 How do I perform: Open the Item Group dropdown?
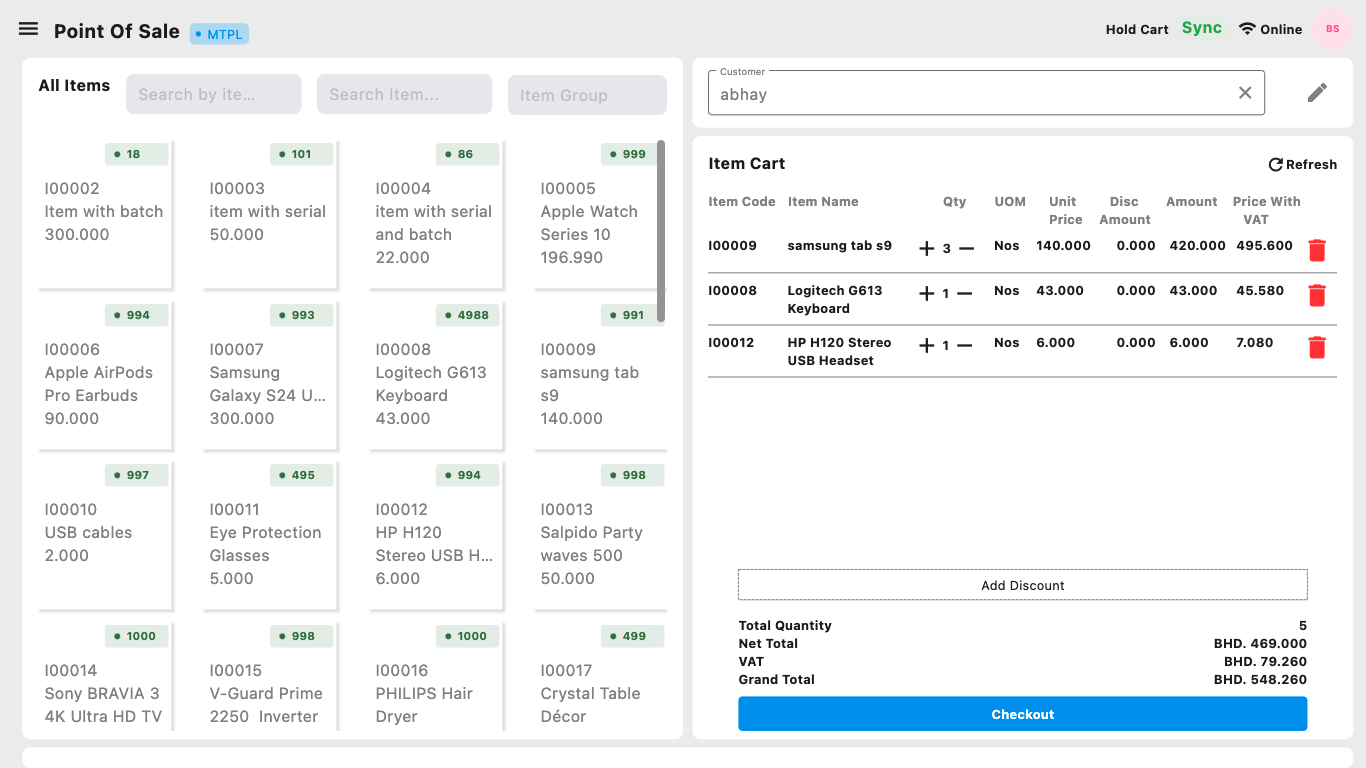[x=587, y=95]
